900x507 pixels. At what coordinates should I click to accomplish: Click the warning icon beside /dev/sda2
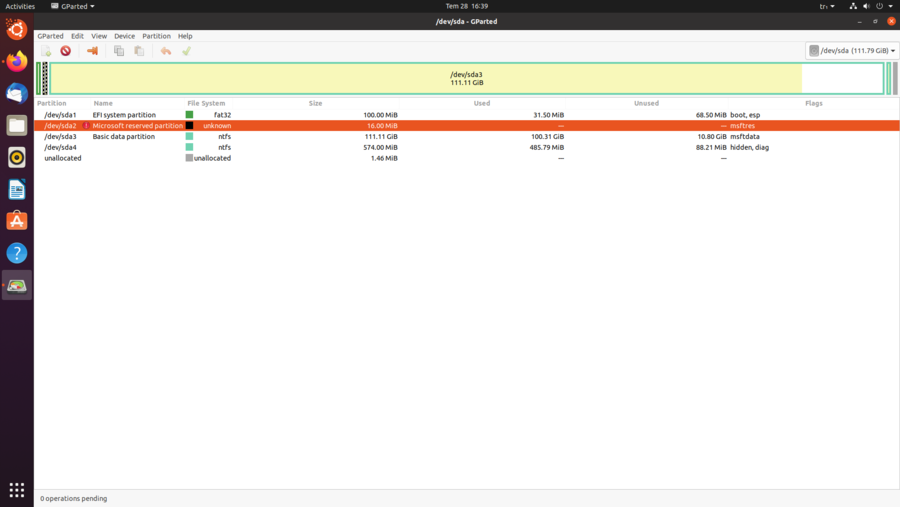pyautogui.click(x=86, y=126)
